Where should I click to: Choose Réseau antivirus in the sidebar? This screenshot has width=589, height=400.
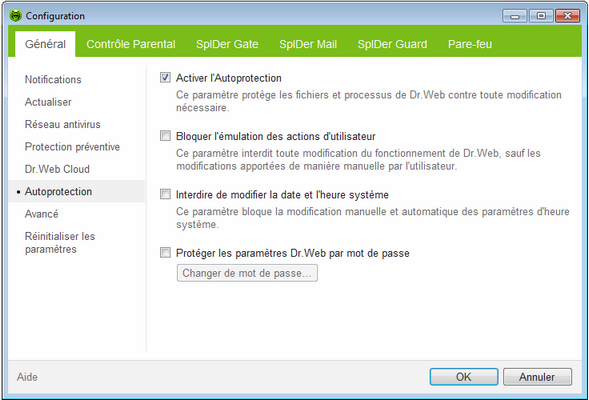[63, 124]
